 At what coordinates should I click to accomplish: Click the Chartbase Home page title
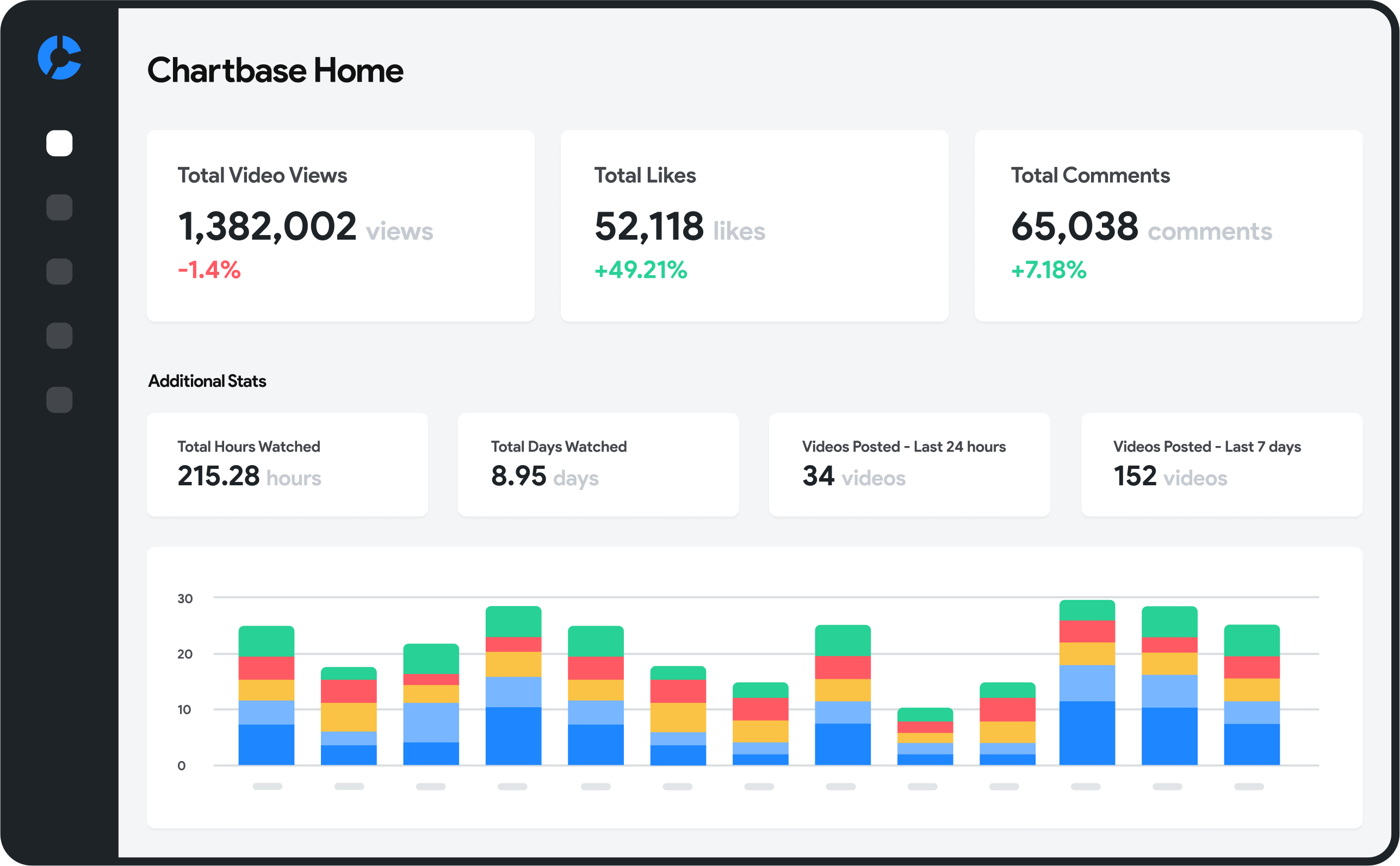pos(275,71)
